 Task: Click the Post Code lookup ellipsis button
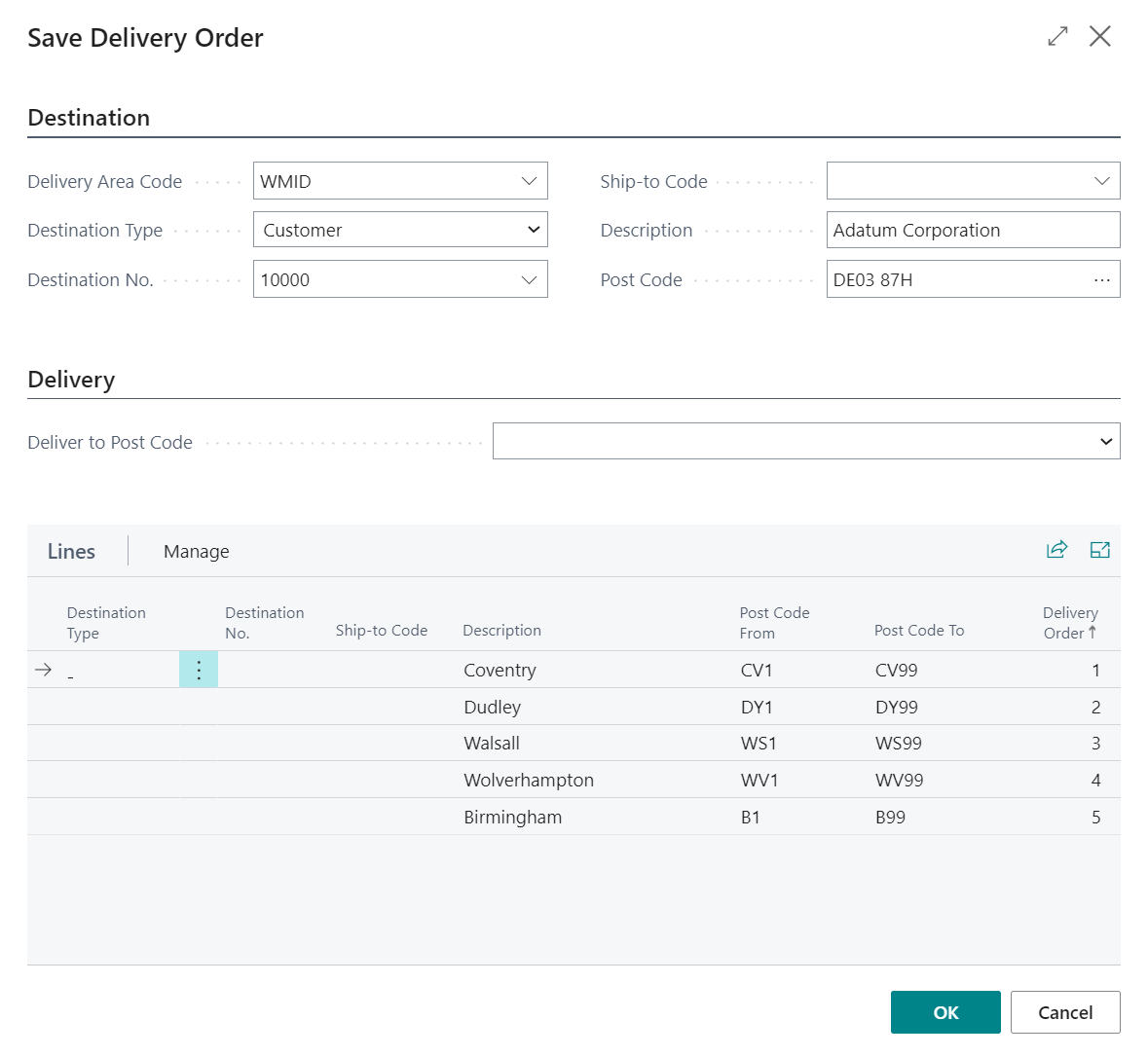click(x=1101, y=280)
